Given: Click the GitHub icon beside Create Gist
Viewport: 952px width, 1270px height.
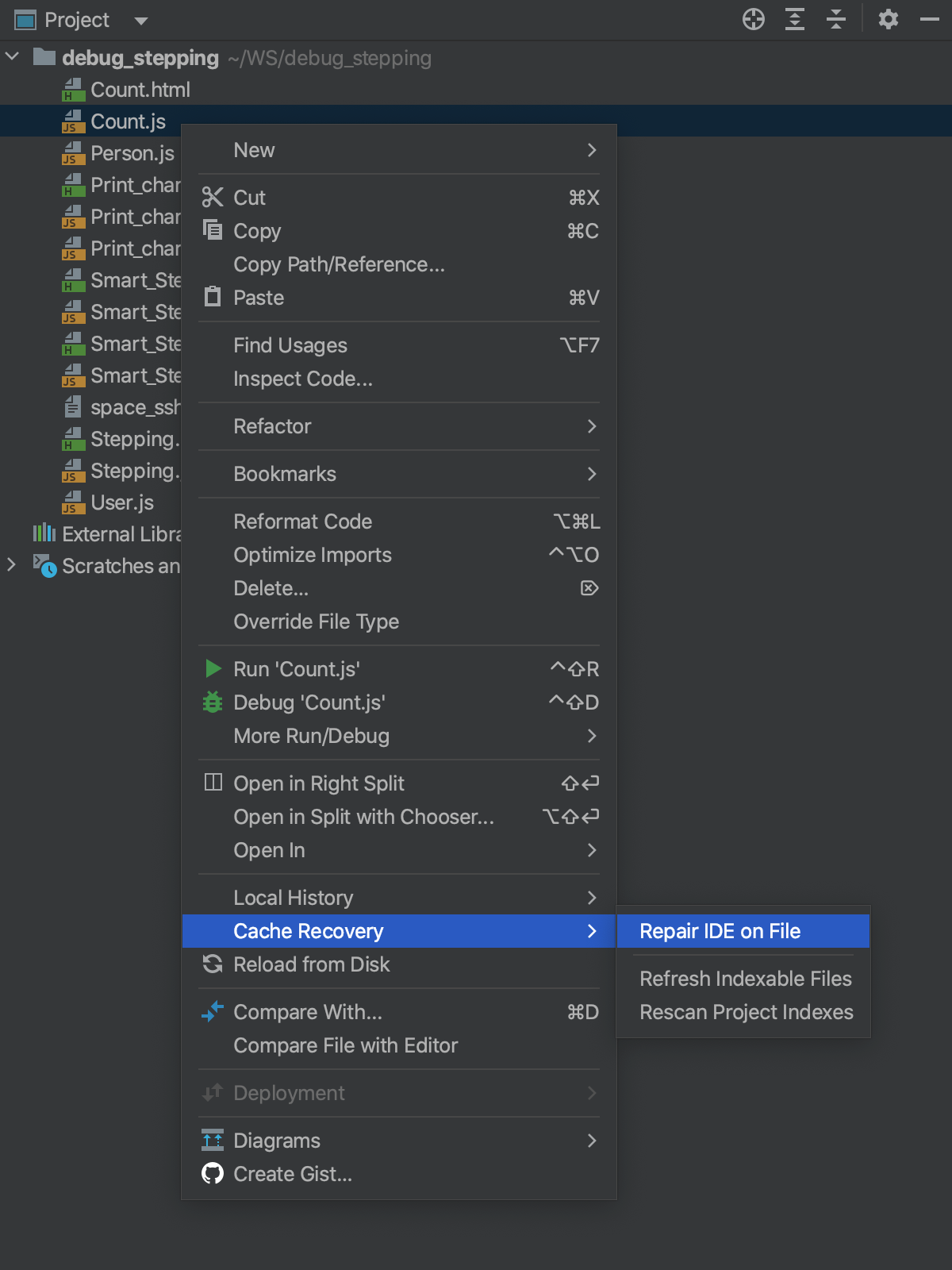Looking at the screenshot, I should 213,1173.
